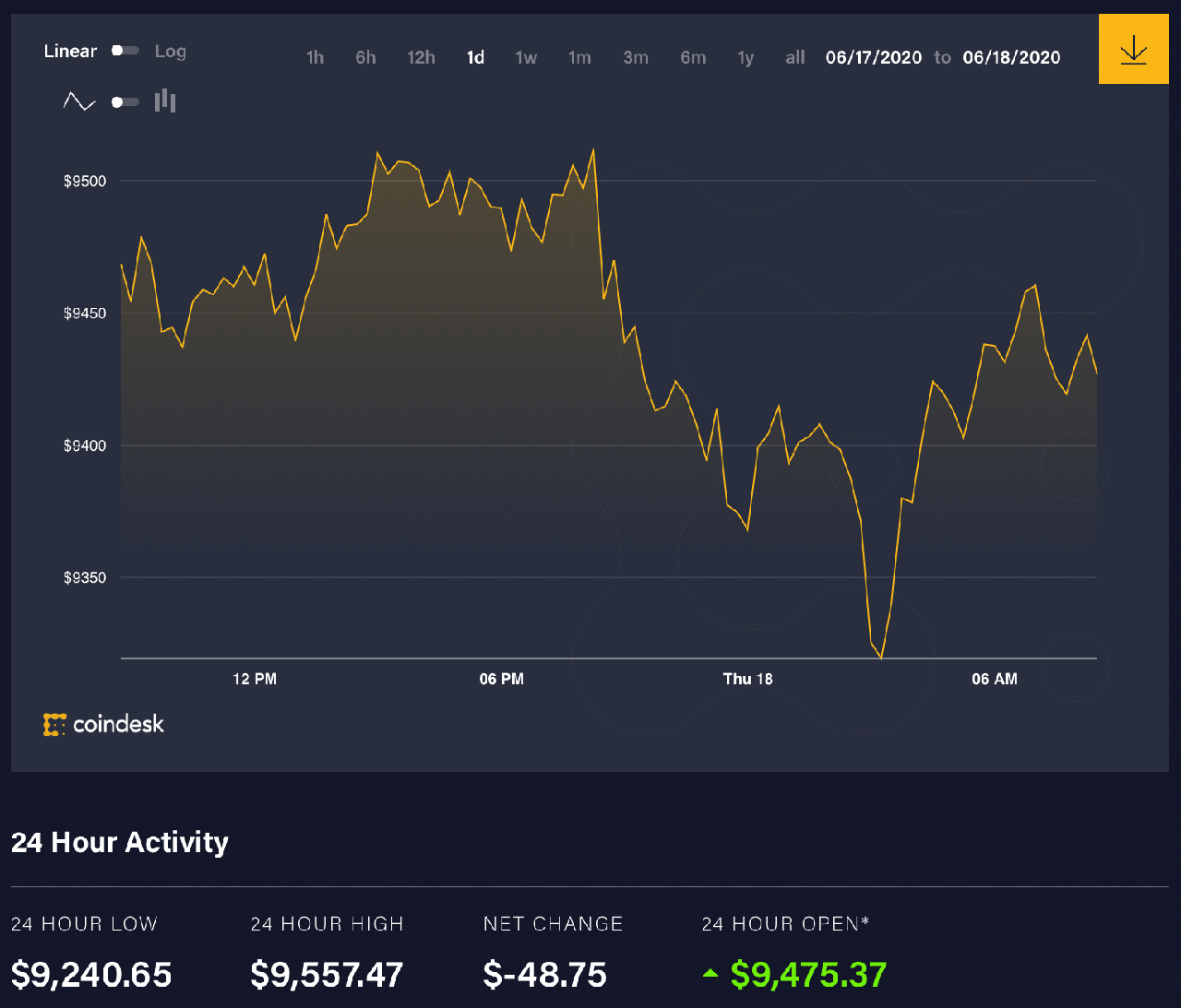The height and width of the screenshot is (1008, 1181).
Task: Choose the Linear scale label
Action: point(70,52)
